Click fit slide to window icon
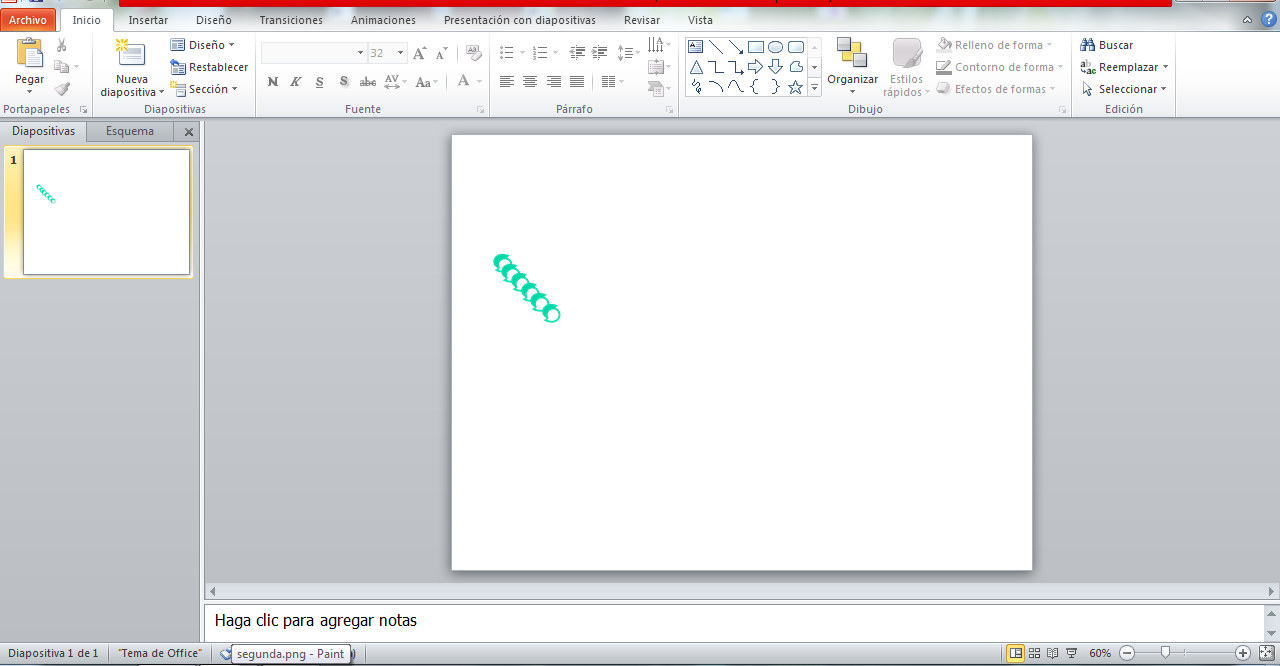The image size is (1280, 666). pyautogui.click(x=1265, y=653)
